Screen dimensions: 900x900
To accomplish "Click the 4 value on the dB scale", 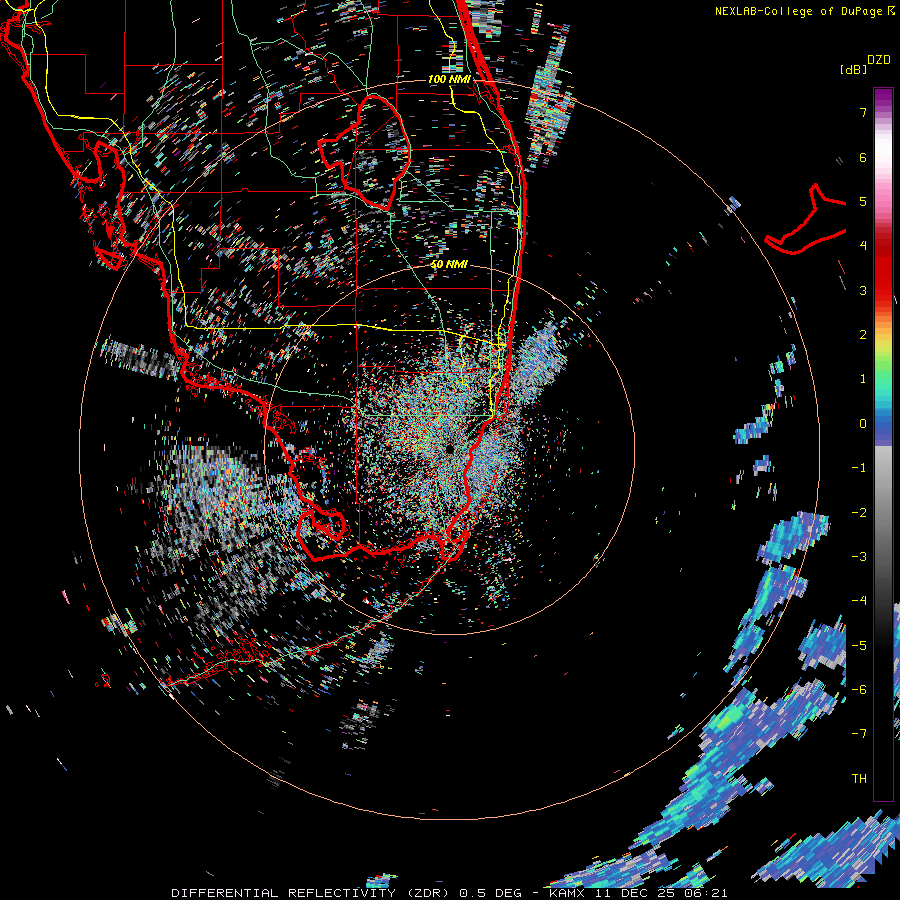I will tap(863, 246).
